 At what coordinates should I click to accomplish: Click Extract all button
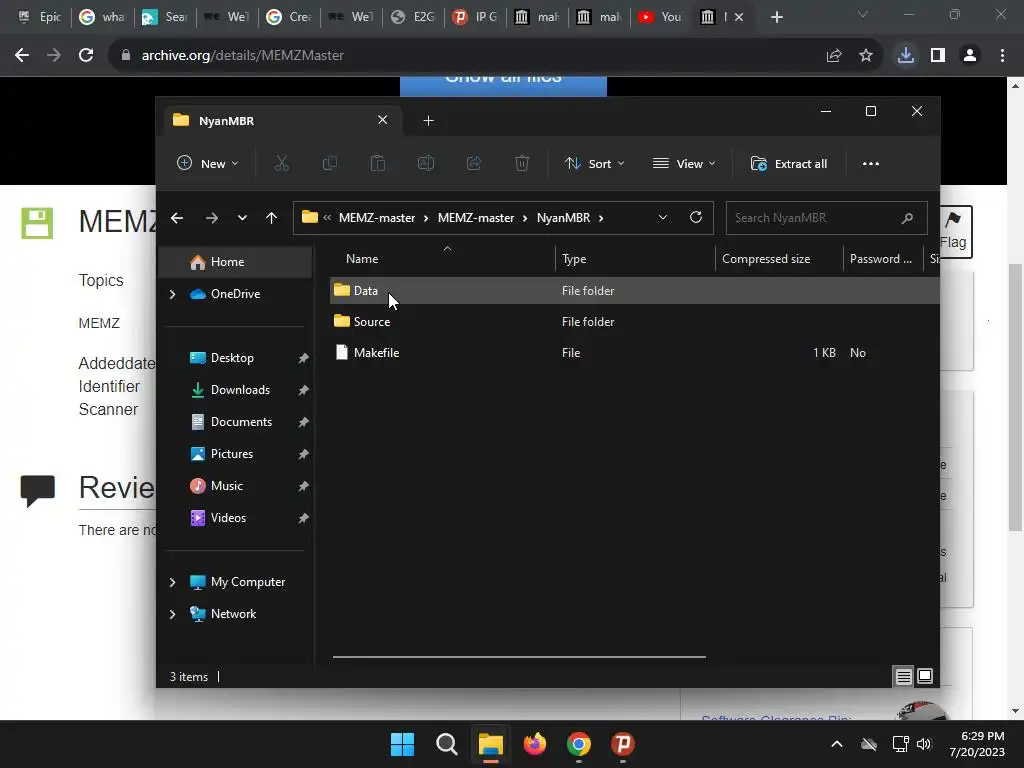point(789,163)
